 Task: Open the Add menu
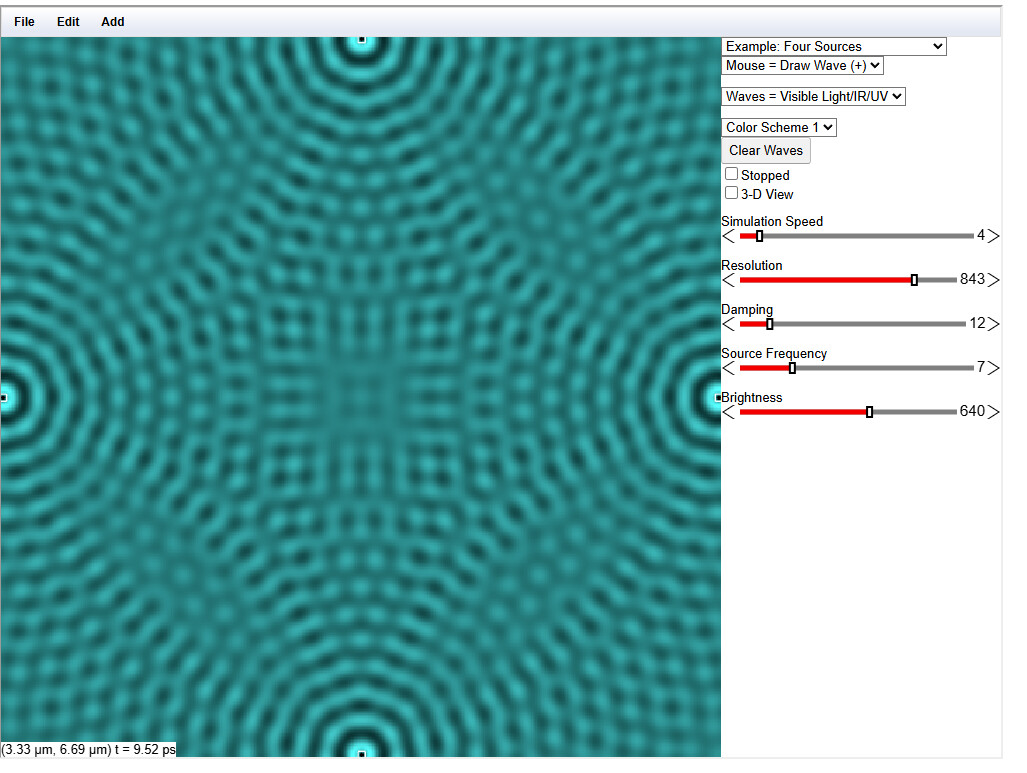pyautogui.click(x=112, y=21)
